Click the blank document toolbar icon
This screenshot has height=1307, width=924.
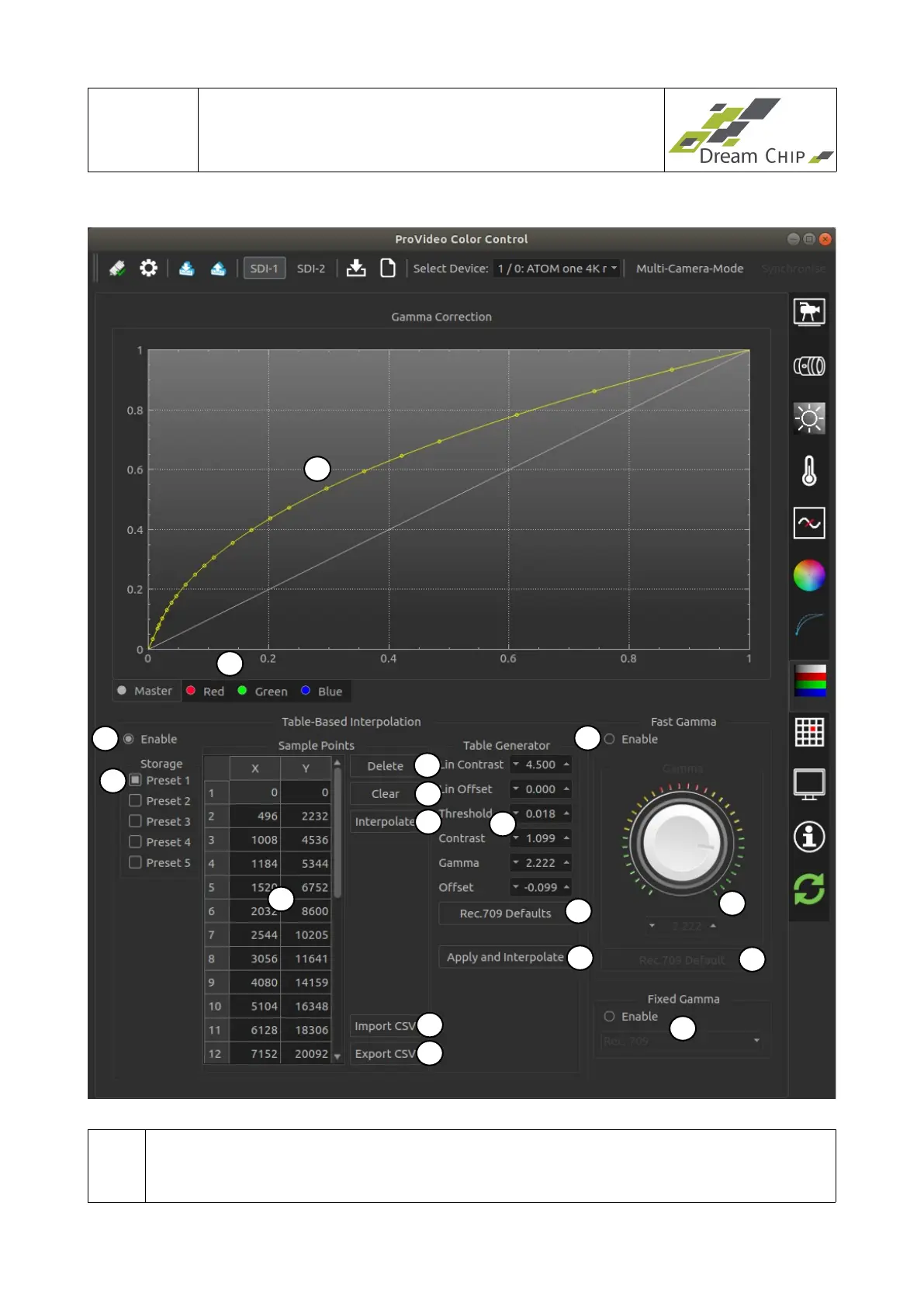point(388,269)
